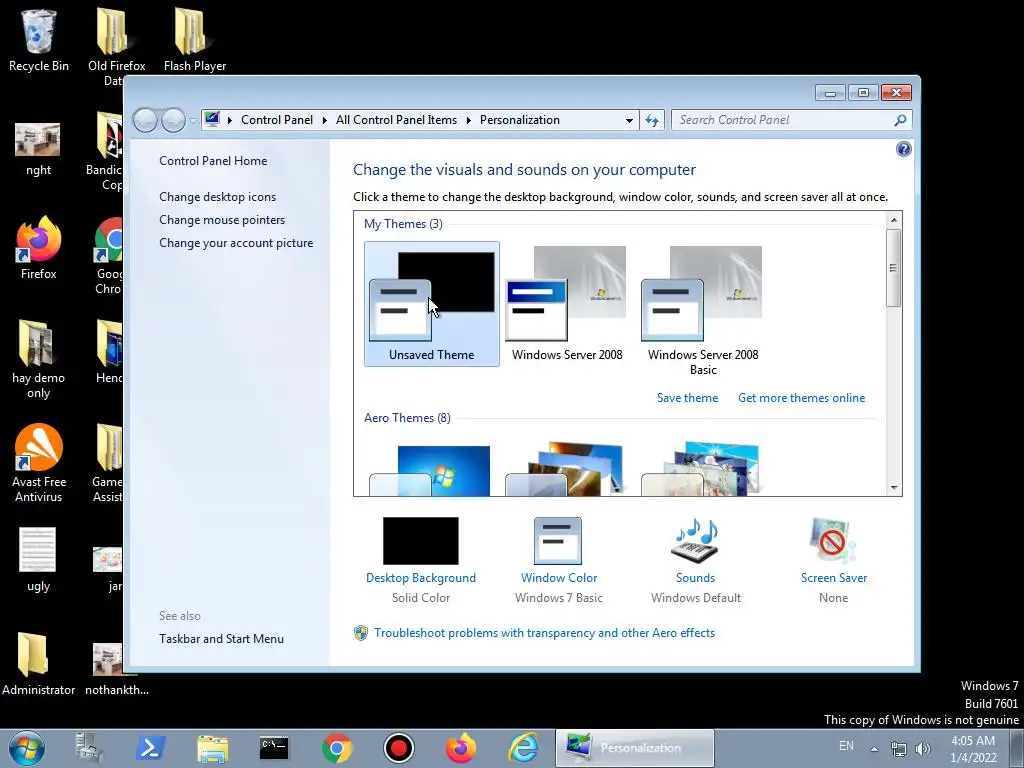The image size is (1024, 768).
Task: Click the blue help question mark icon
Action: (903, 149)
